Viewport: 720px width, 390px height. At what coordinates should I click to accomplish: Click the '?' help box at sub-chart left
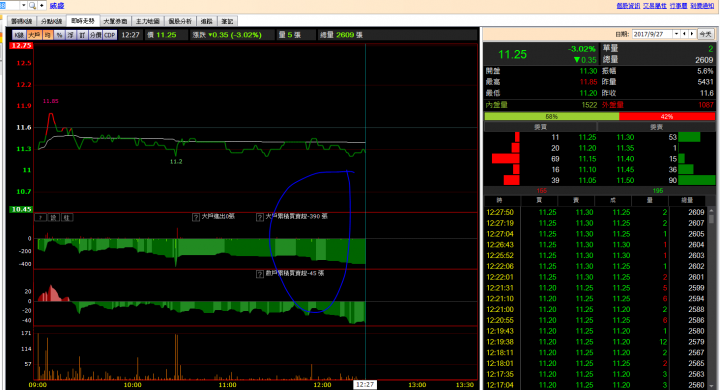point(40,217)
